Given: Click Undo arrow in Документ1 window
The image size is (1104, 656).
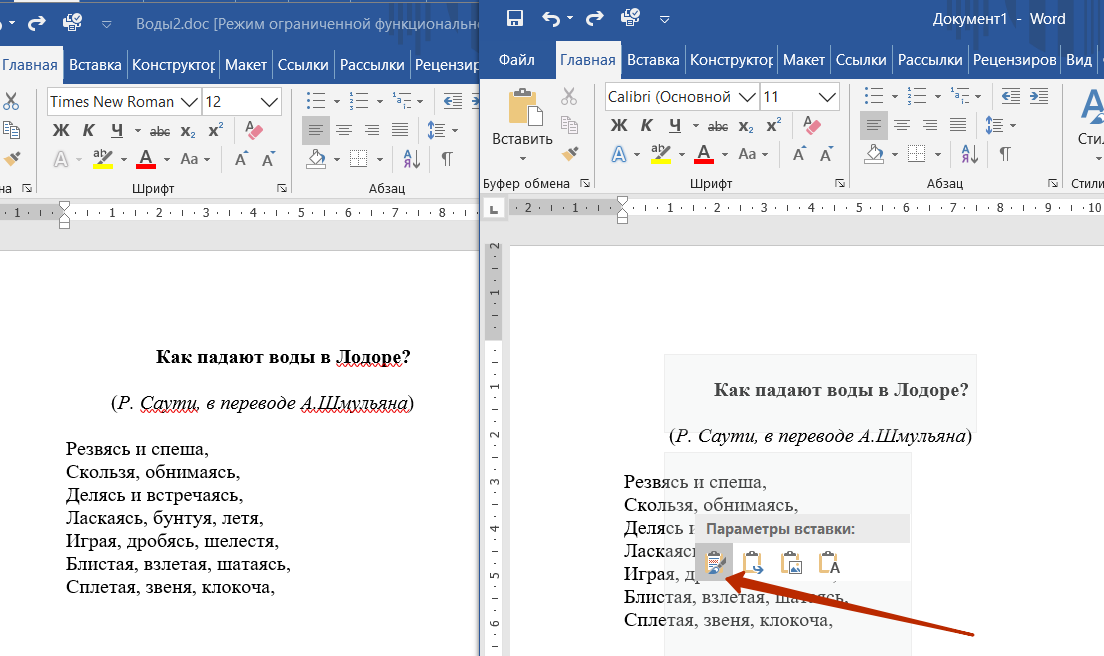Looking at the screenshot, I should [x=551, y=18].
